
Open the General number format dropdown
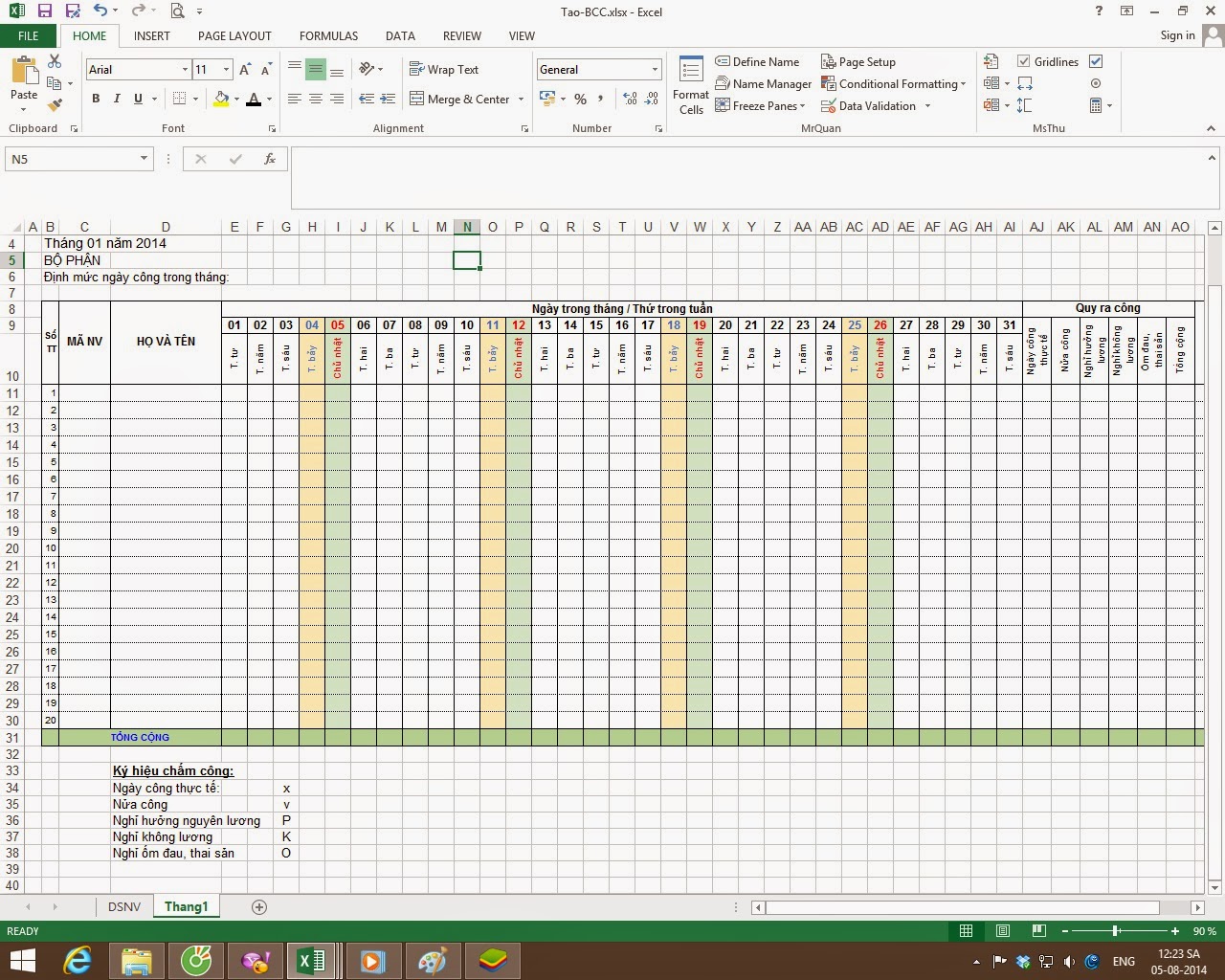(x=654, y=69)
